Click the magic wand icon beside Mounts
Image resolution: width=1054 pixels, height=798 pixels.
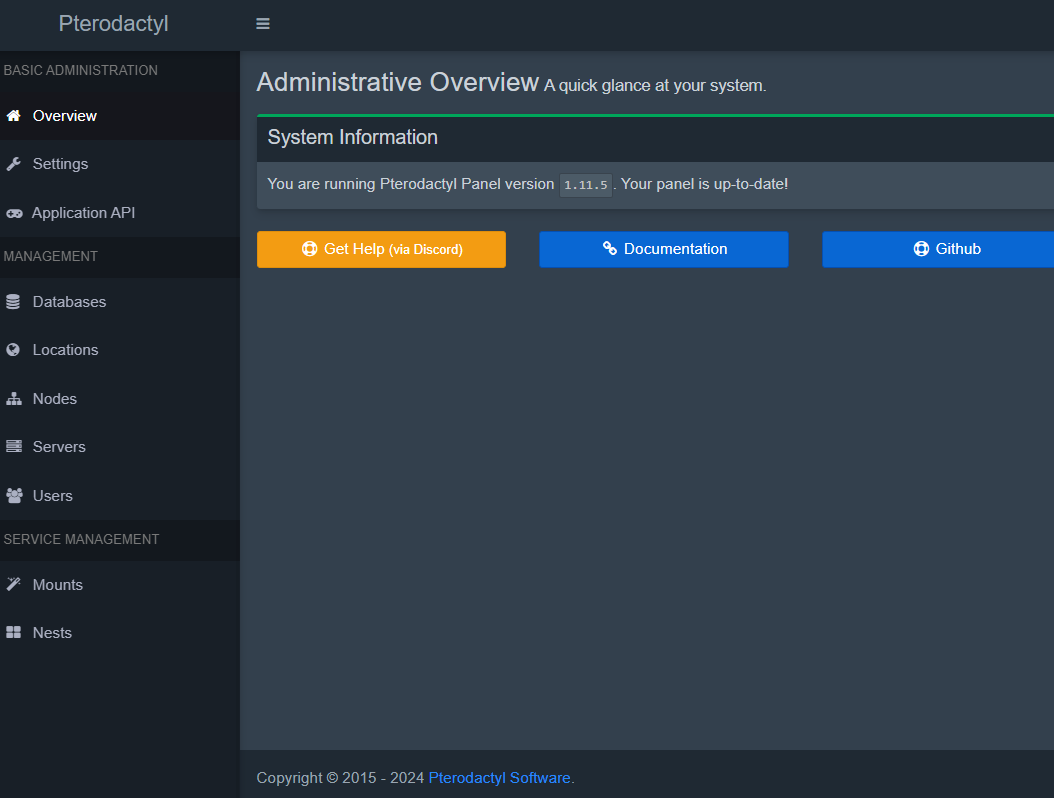pos(13,584)
